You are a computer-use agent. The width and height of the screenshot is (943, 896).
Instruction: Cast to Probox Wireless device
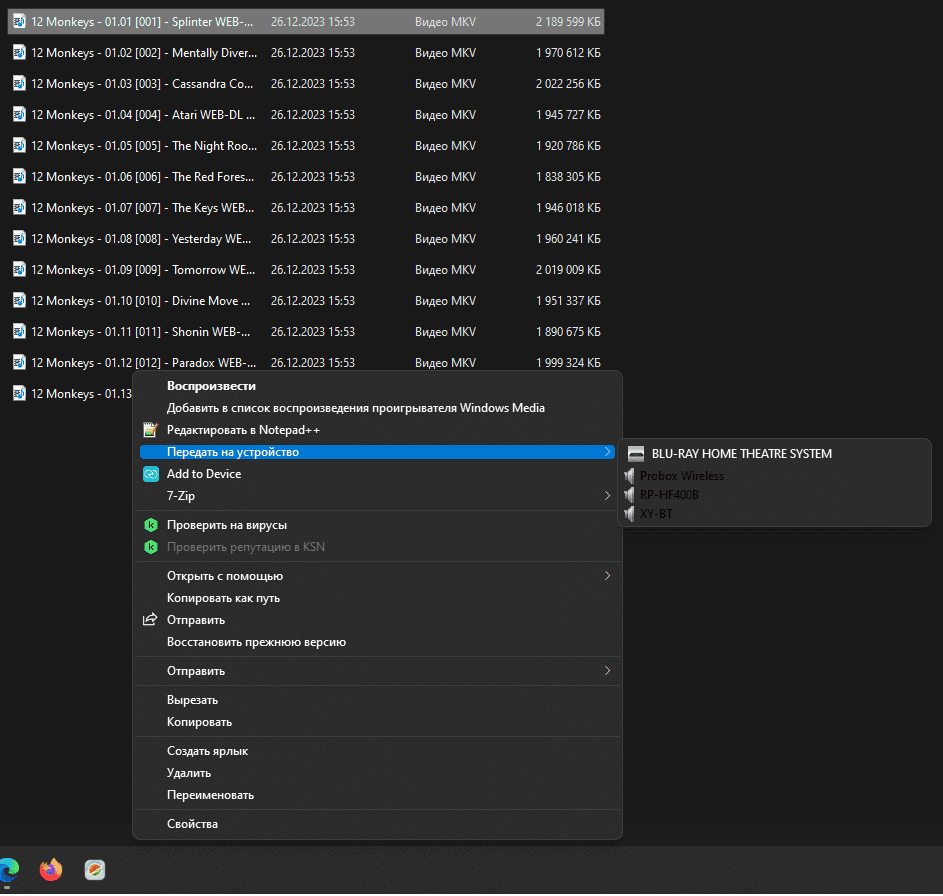[x=681, y=476]
